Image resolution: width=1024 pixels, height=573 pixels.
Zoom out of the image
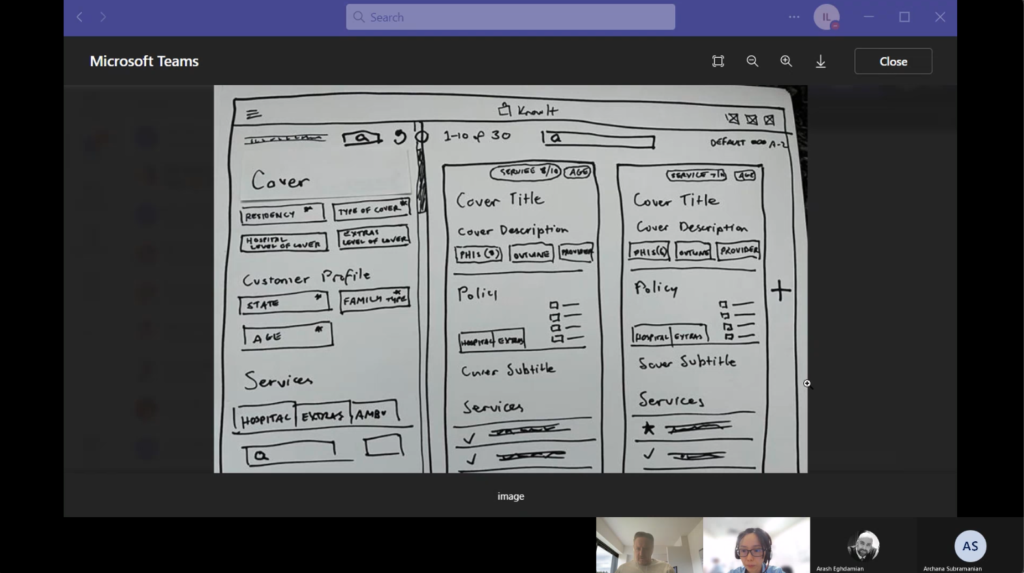[x=752, y=61]
